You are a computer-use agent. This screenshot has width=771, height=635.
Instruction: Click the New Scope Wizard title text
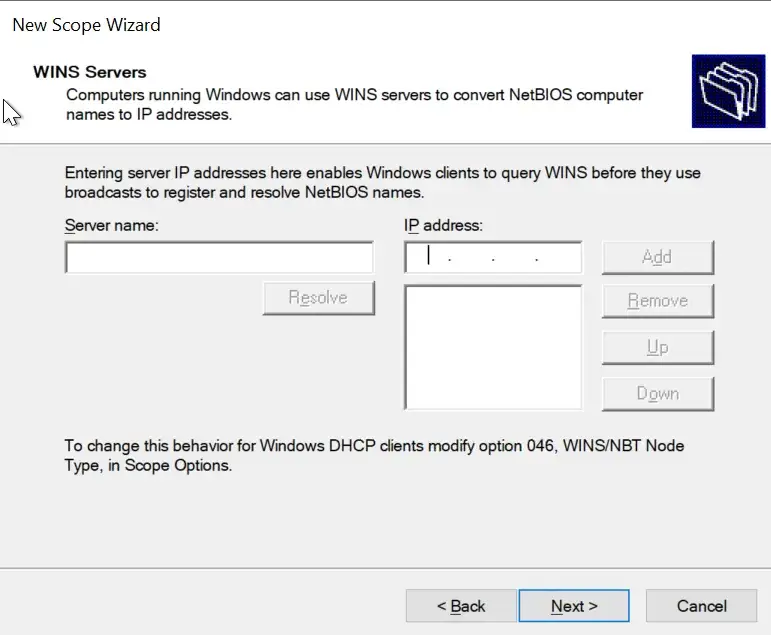pos(86,25)
